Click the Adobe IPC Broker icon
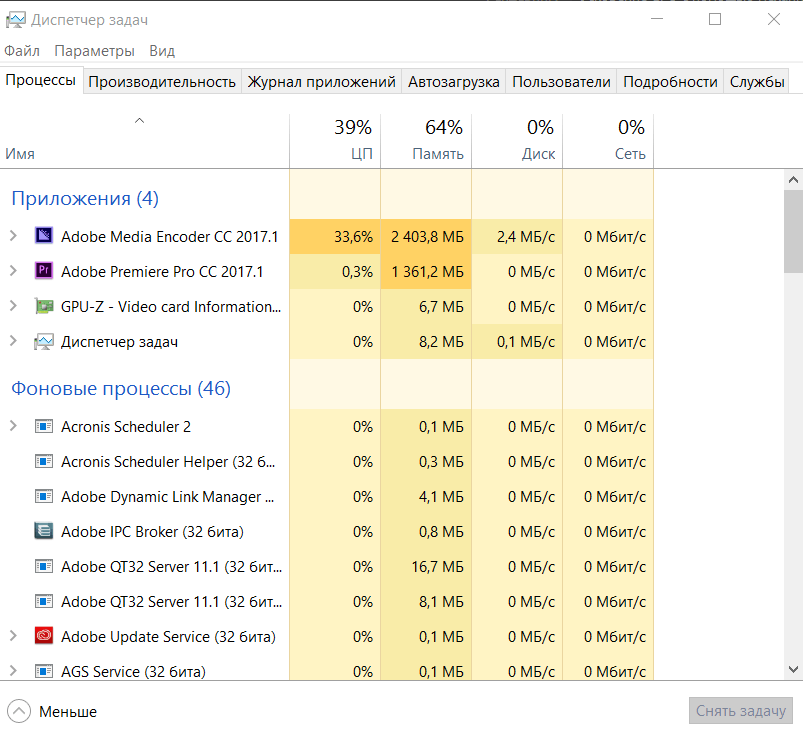Viewport: 803px width, 734px height. (x=44, y=531)
